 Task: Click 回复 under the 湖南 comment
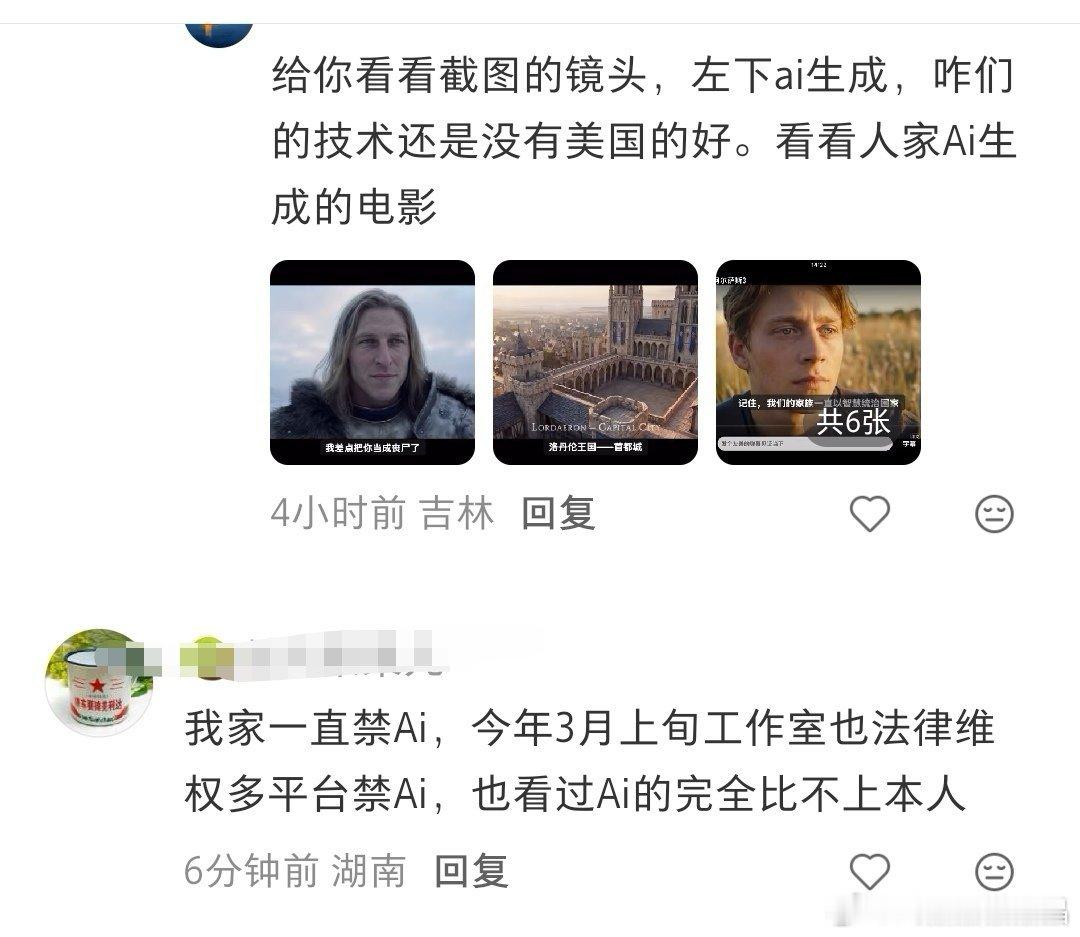[x=472, y=871]
